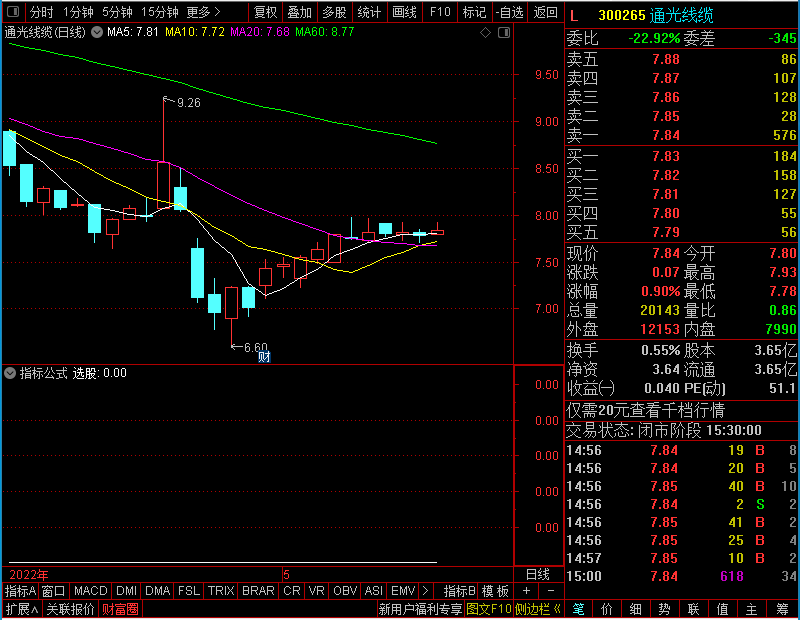This screenshot has width=800, height=620.
Task: Select DMI indicator
Action: point(126,591)
